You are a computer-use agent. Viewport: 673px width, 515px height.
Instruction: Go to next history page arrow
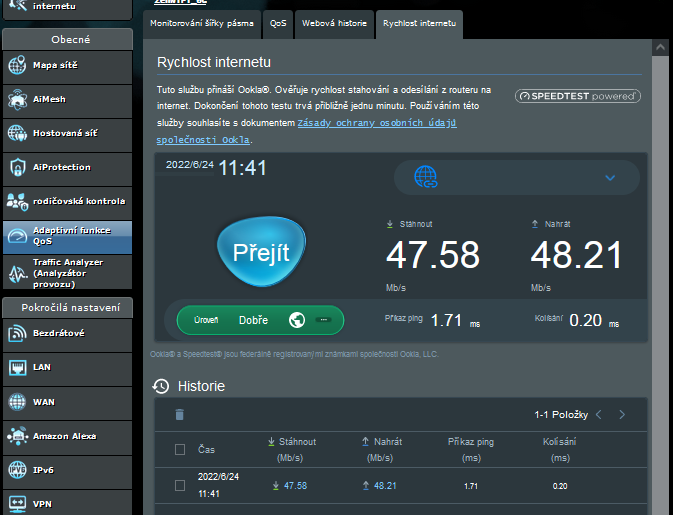[622, 414]
